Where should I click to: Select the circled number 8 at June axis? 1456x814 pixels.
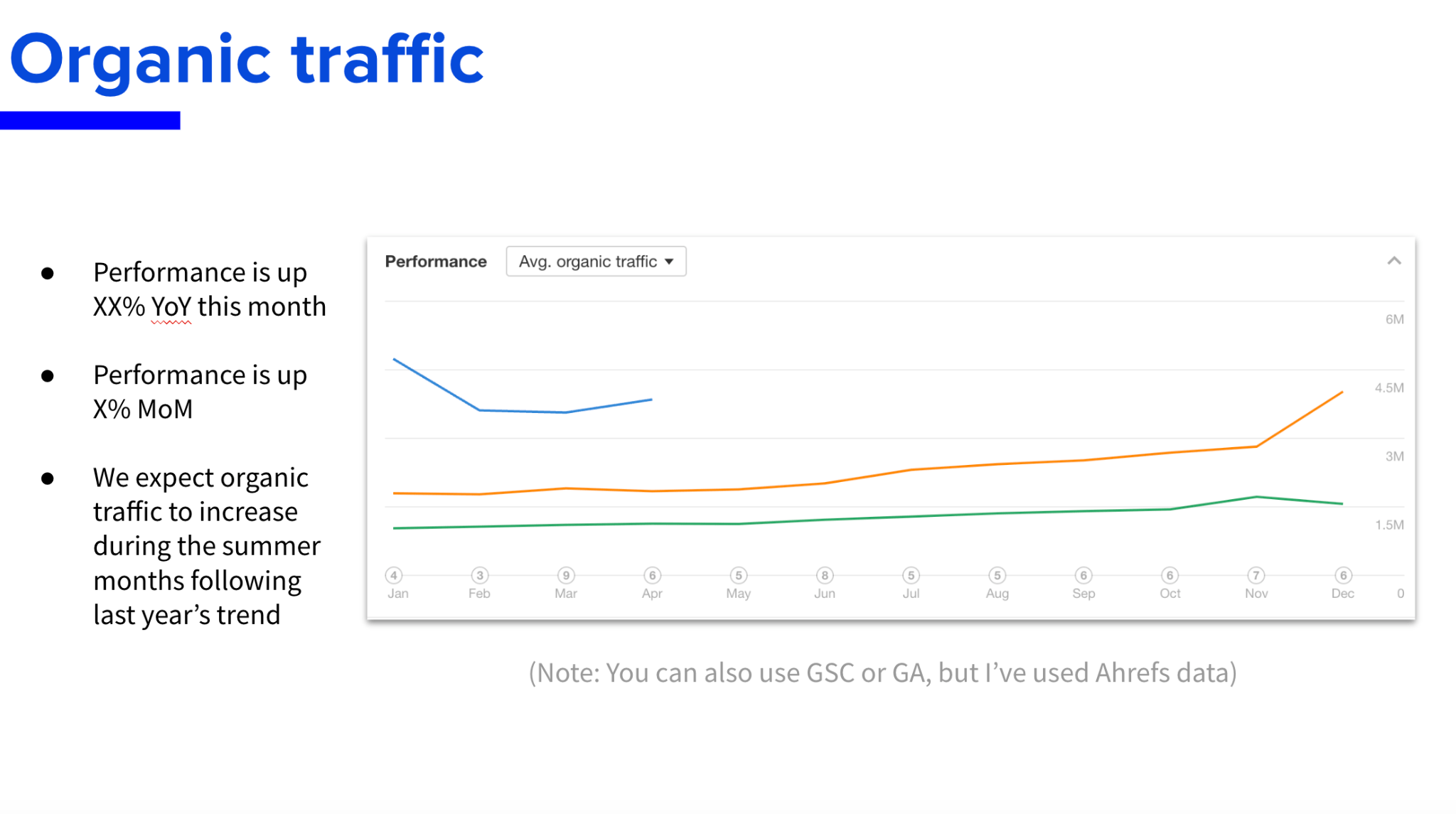(825, 575)
